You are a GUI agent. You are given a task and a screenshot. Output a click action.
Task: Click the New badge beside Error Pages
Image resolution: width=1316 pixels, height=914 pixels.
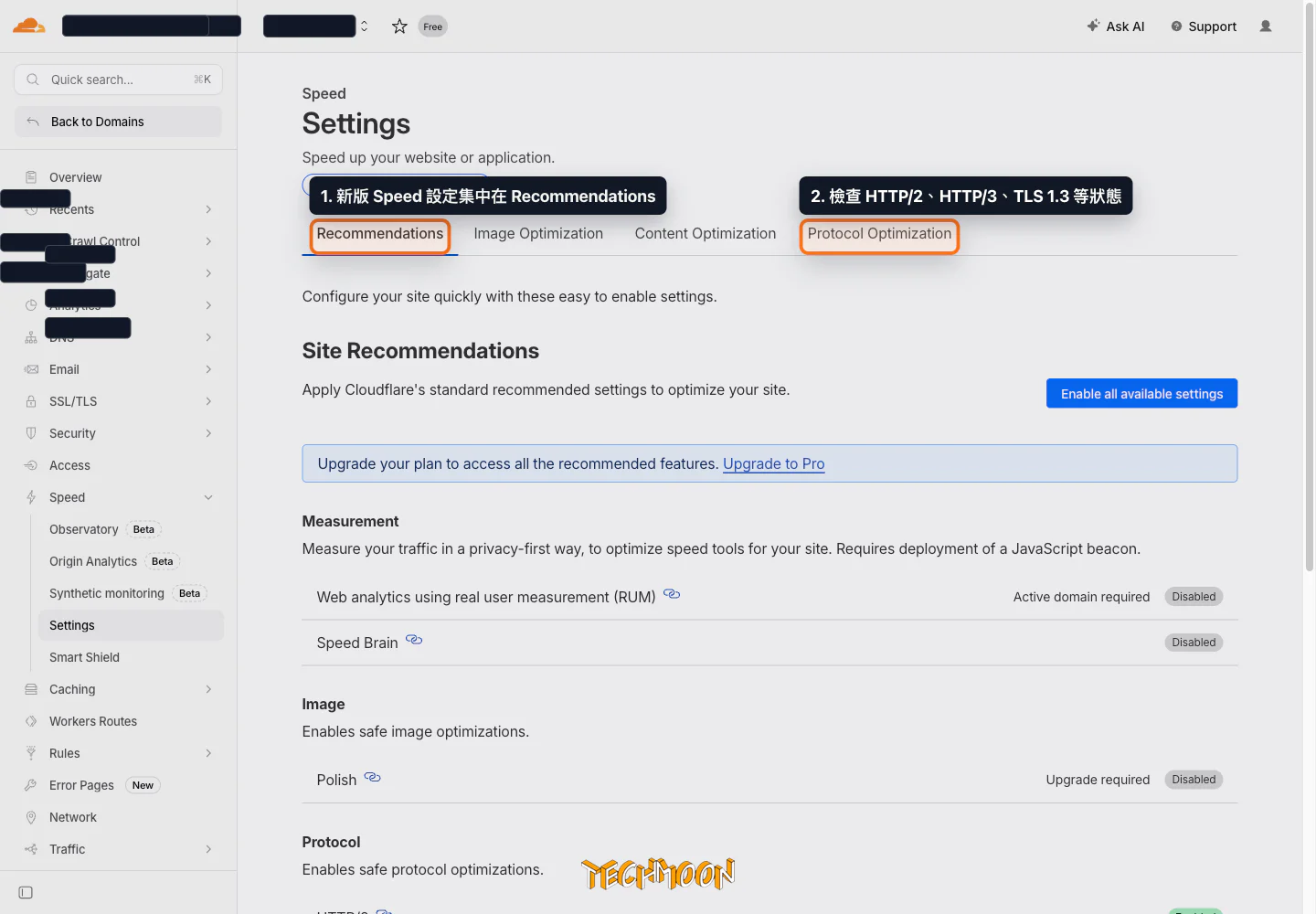tap(143, 785)
